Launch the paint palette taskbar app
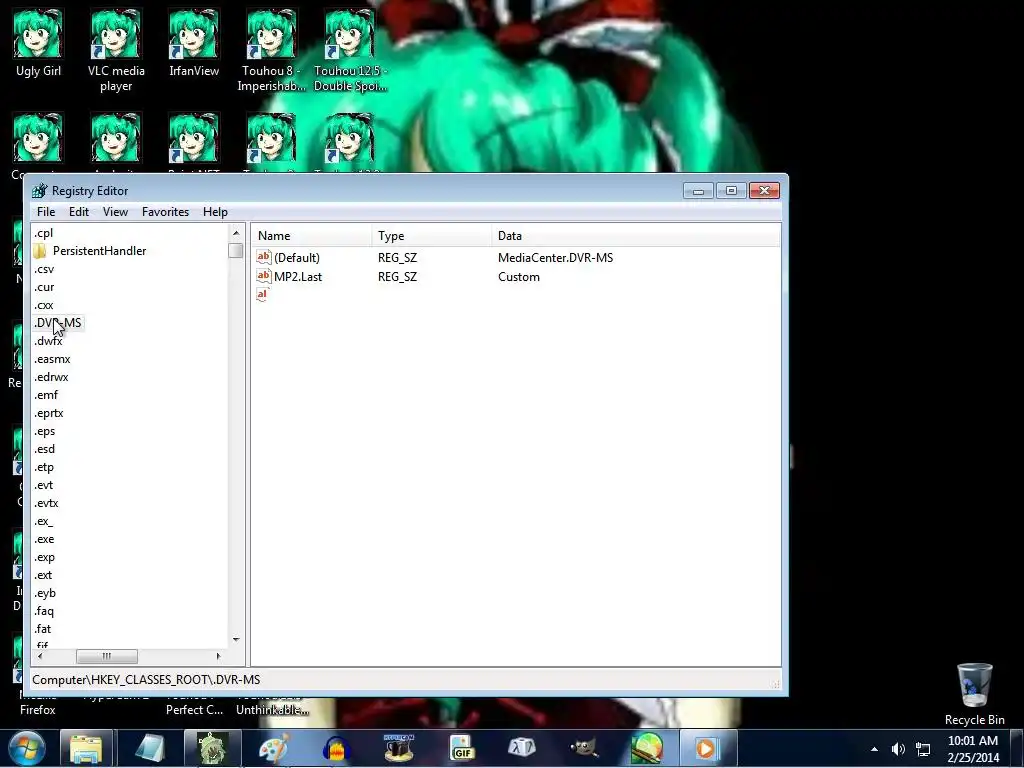1024x768 pixels. click(x=274, y=749)
